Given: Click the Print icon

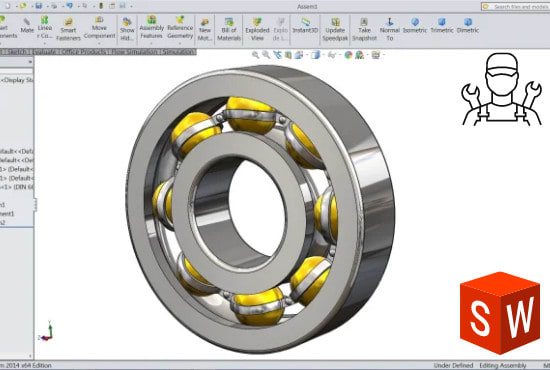Looking at the screenshot, I should [x=54, y=6].
